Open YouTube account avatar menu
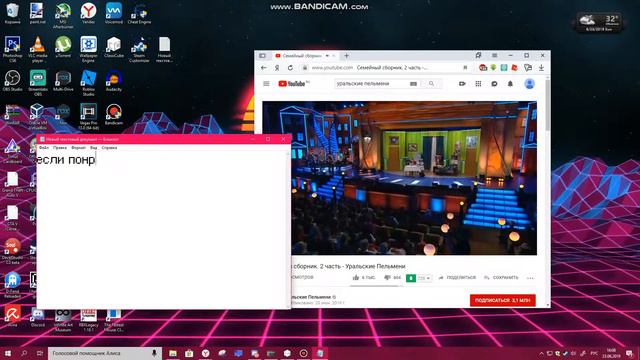 click(x=529, y=84)
